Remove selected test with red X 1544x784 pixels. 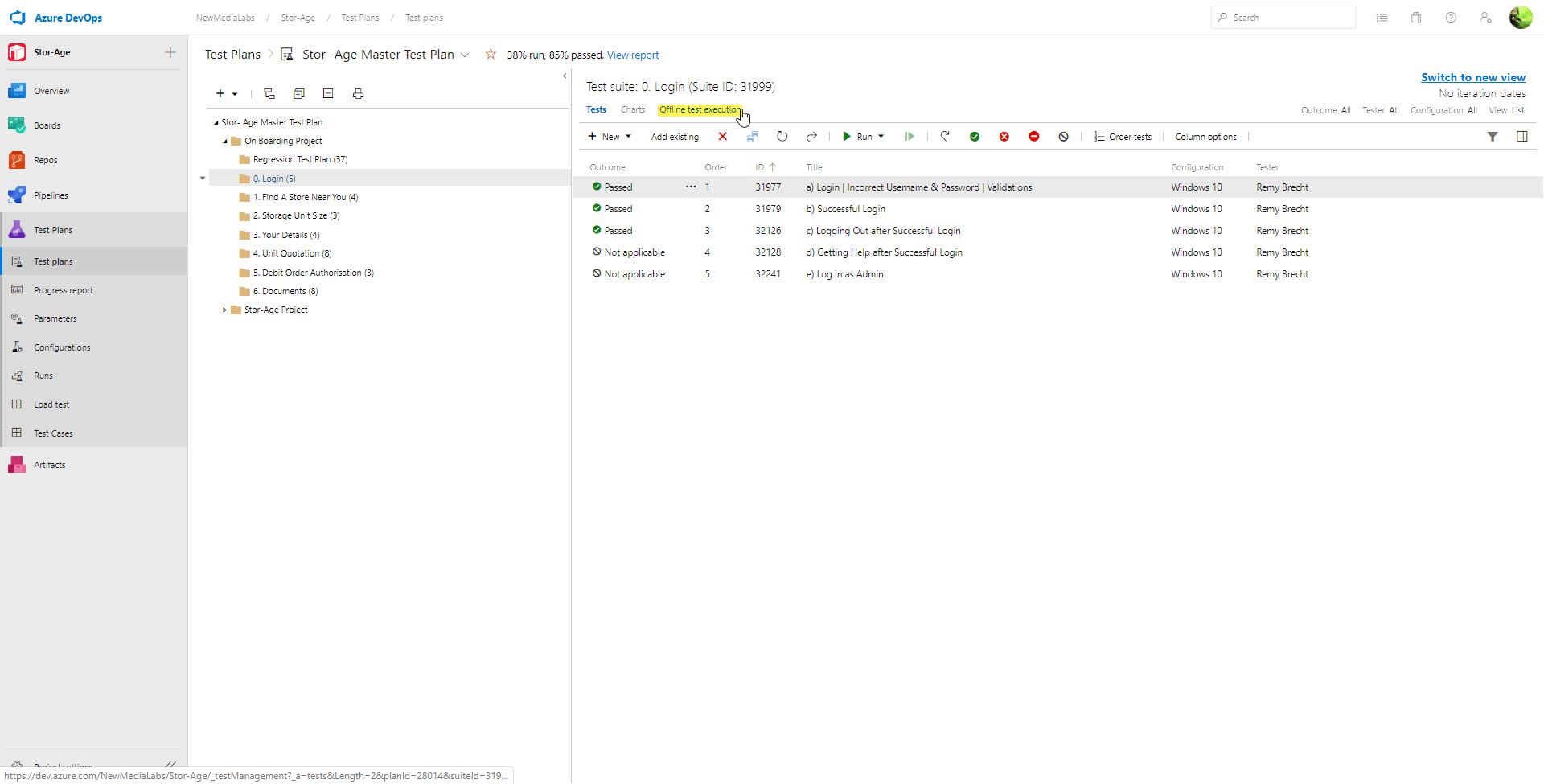pos(723,137)
